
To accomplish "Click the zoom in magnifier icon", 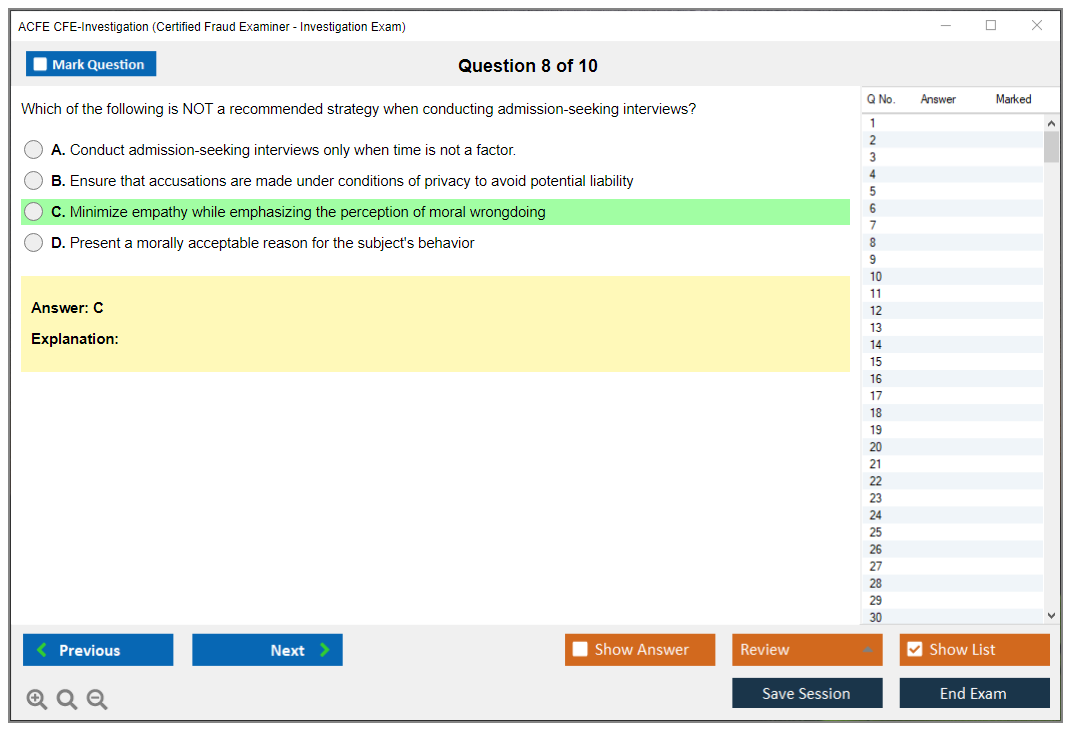I will pos(36,700).
